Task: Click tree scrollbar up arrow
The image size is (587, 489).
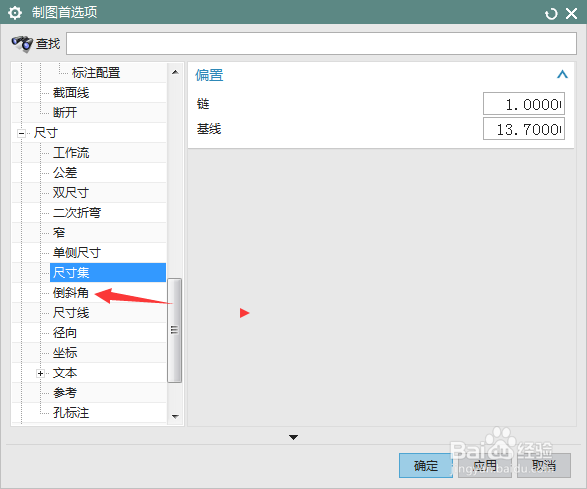Action: point(175,72)
